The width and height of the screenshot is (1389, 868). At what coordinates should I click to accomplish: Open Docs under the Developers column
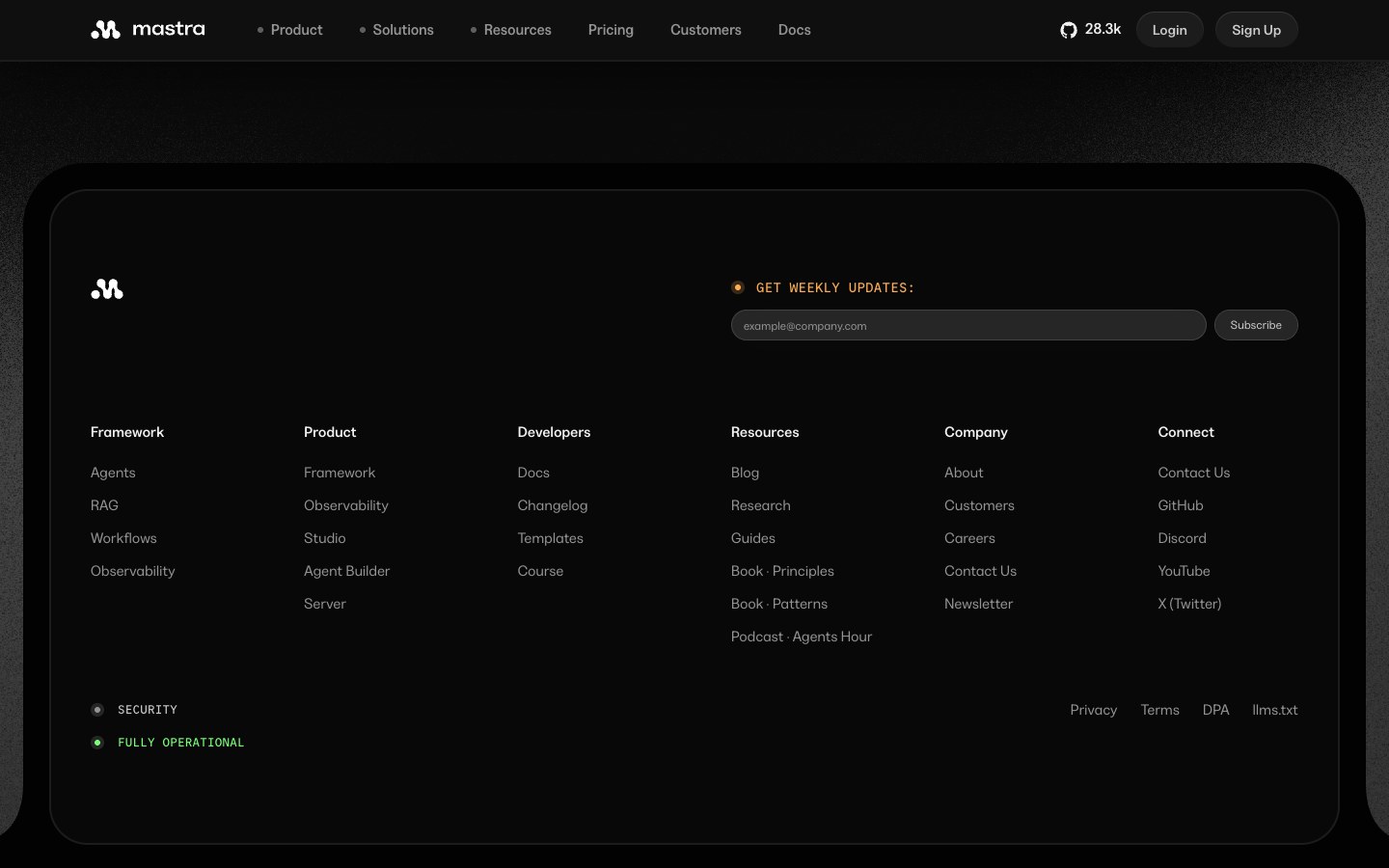coord(533,473)
